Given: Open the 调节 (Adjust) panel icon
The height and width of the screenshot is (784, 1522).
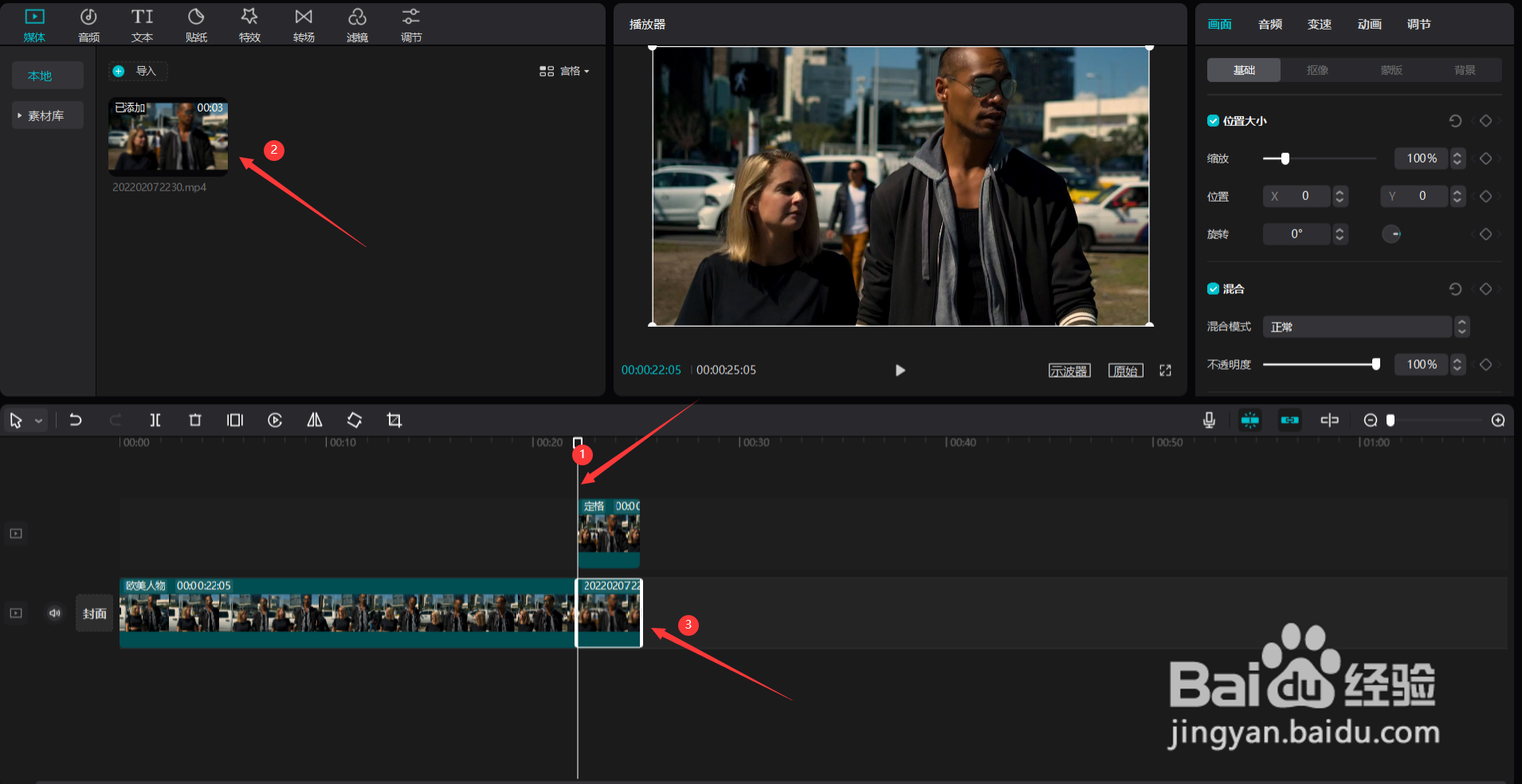Looking at the screenshot, I should (x=411, y=25).
